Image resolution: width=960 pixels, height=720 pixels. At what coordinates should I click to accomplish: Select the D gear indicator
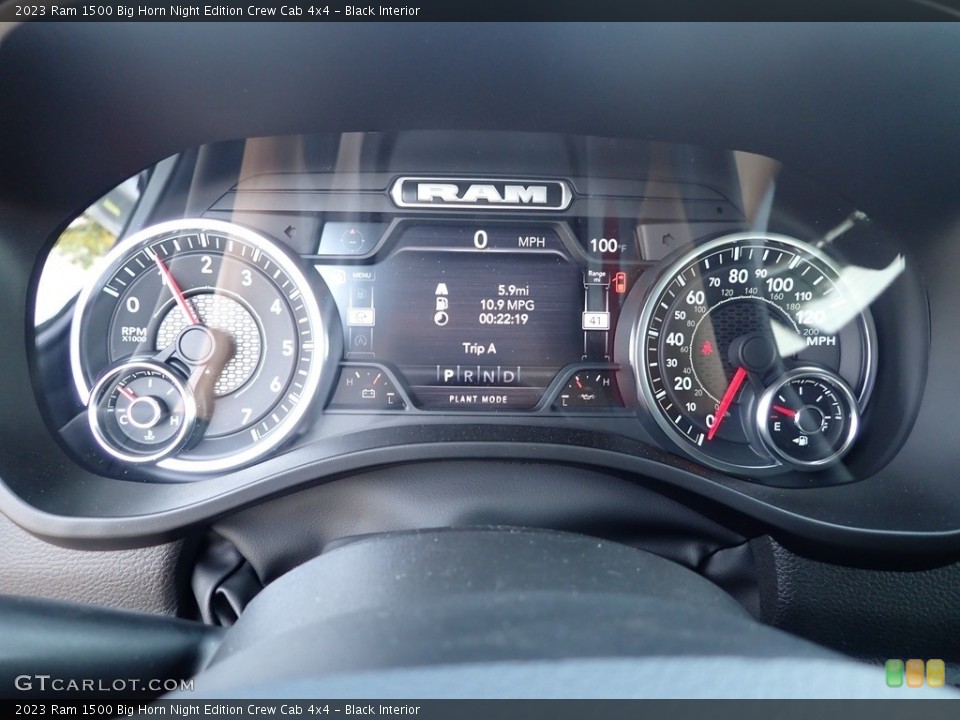508,375
